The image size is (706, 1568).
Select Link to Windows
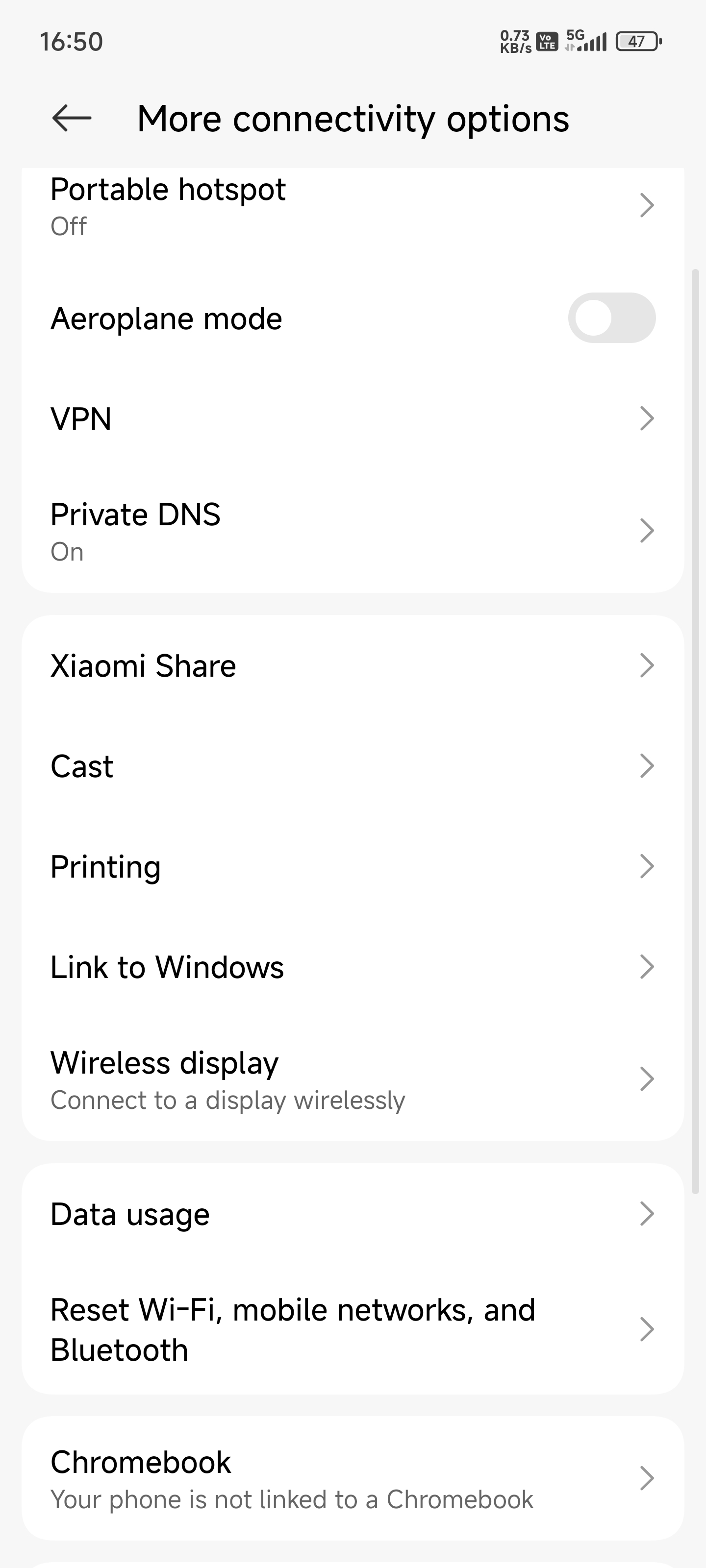click(353, 967)
